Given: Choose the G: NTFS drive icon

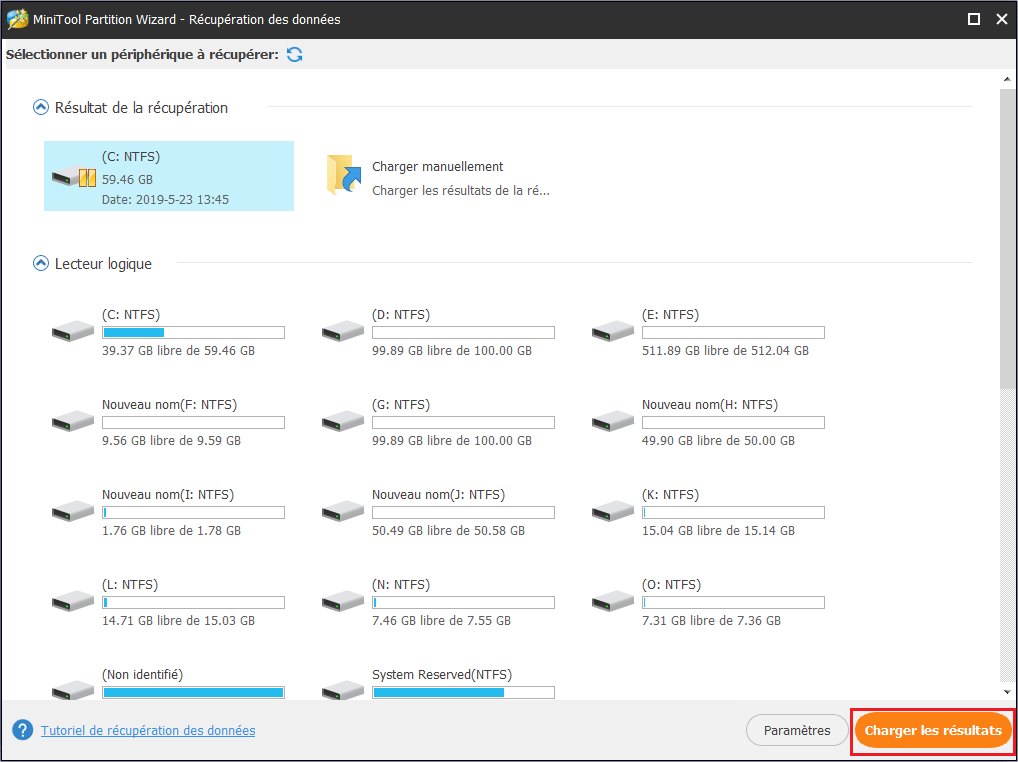Looking at the screenshot, I should pos(343,421).
